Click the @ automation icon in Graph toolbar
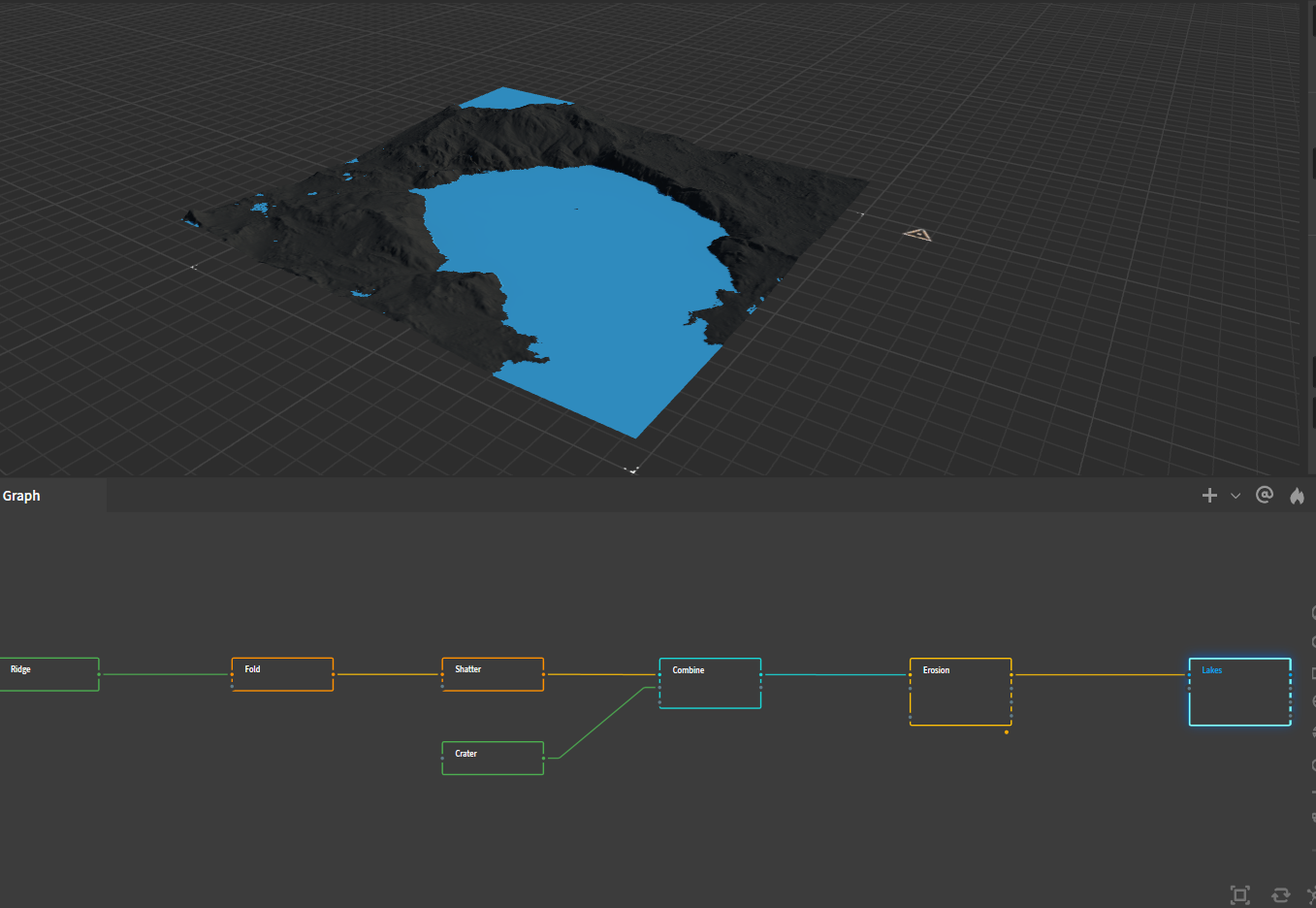 1265,495
